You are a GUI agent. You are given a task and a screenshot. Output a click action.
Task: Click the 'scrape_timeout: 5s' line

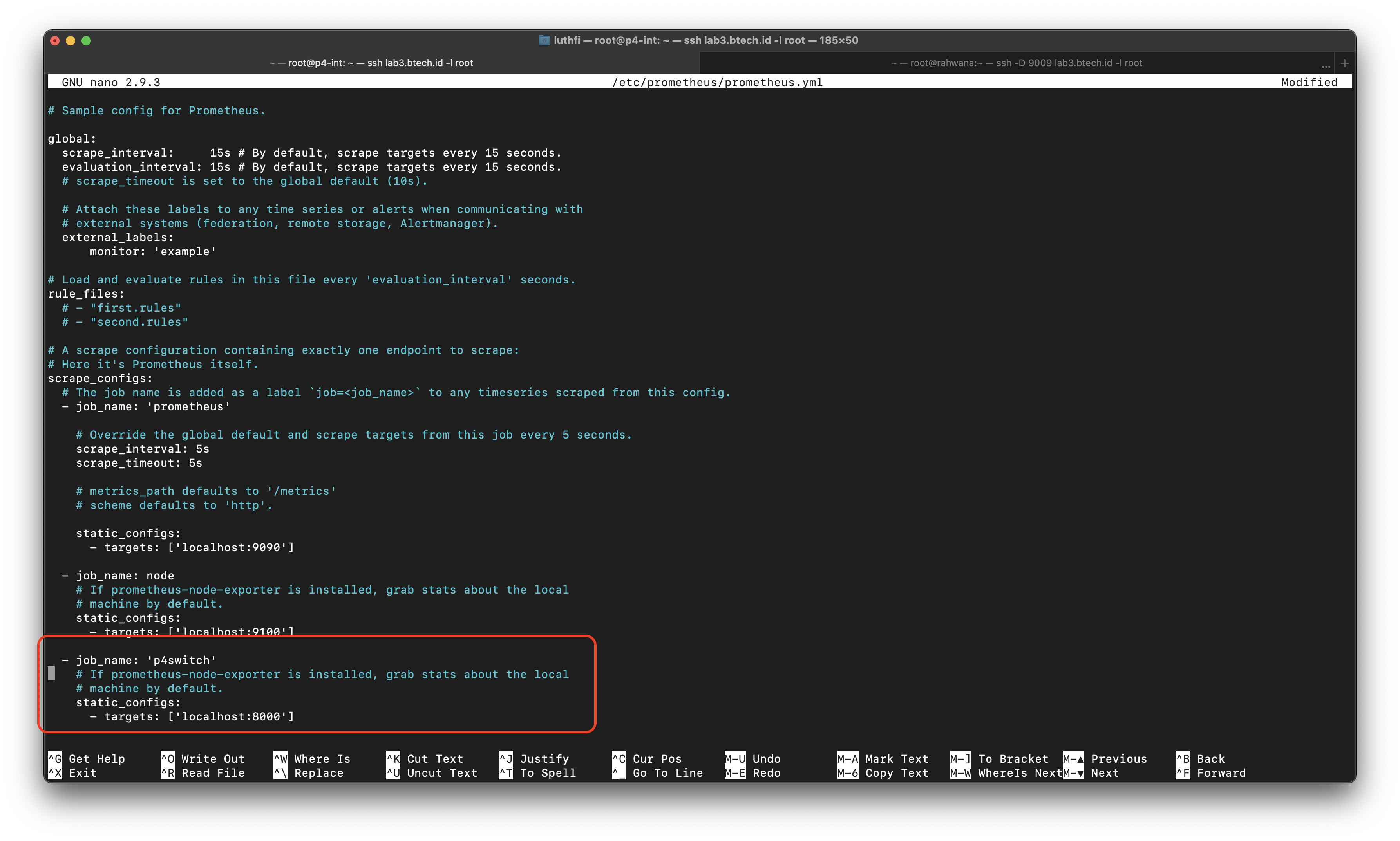pos(139,463)
